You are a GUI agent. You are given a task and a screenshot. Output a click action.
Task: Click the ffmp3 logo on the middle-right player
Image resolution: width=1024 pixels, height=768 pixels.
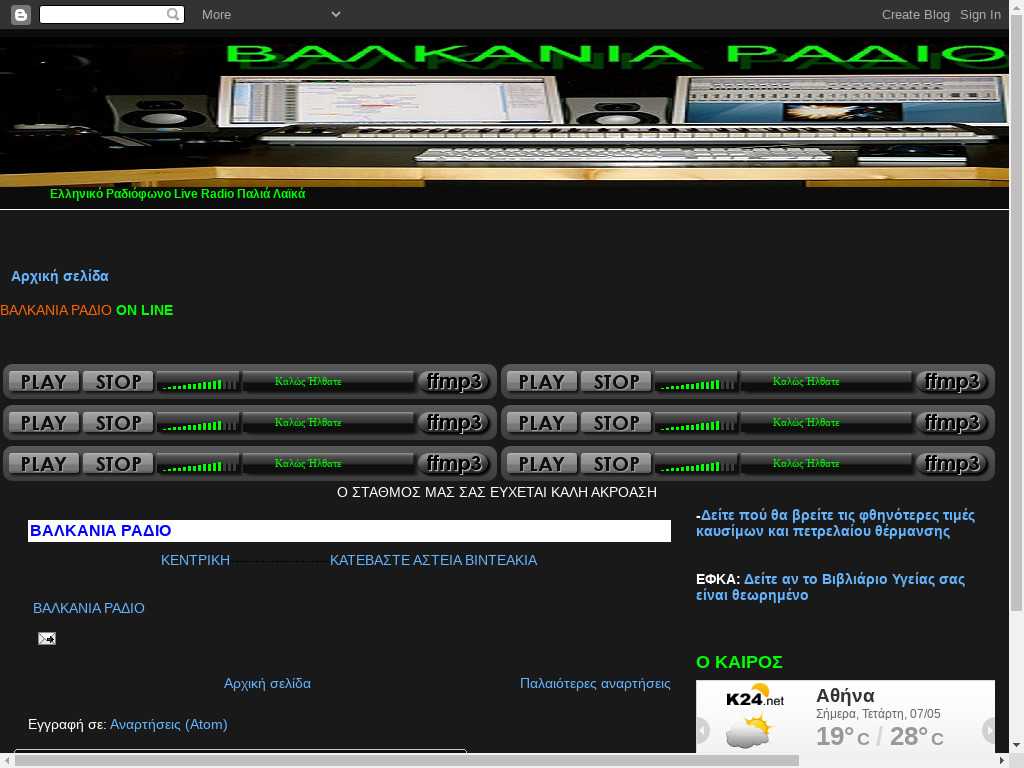(x=953, y=423)
